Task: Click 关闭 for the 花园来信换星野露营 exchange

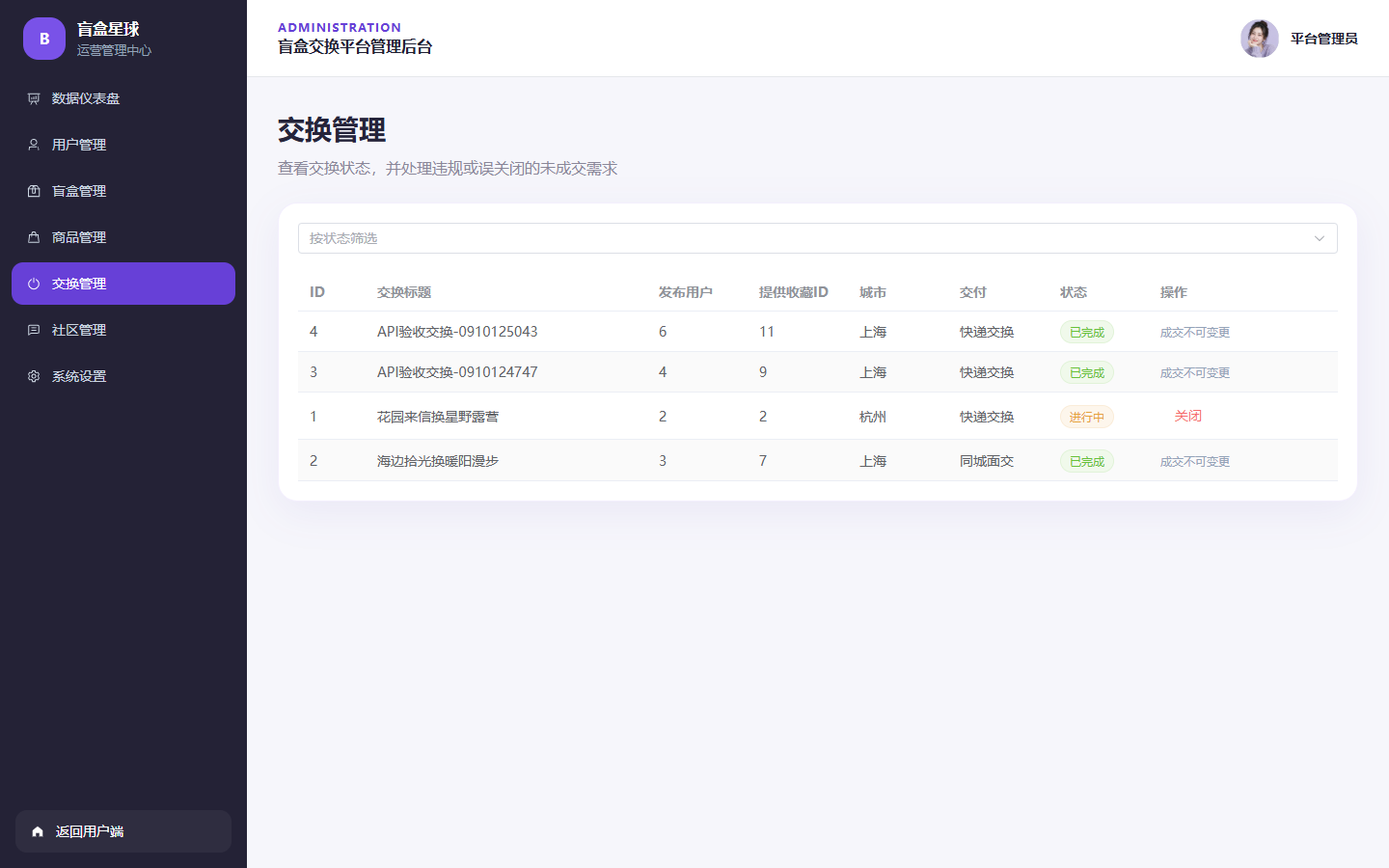Action: pyautogui.click(x=1187, y=416)
